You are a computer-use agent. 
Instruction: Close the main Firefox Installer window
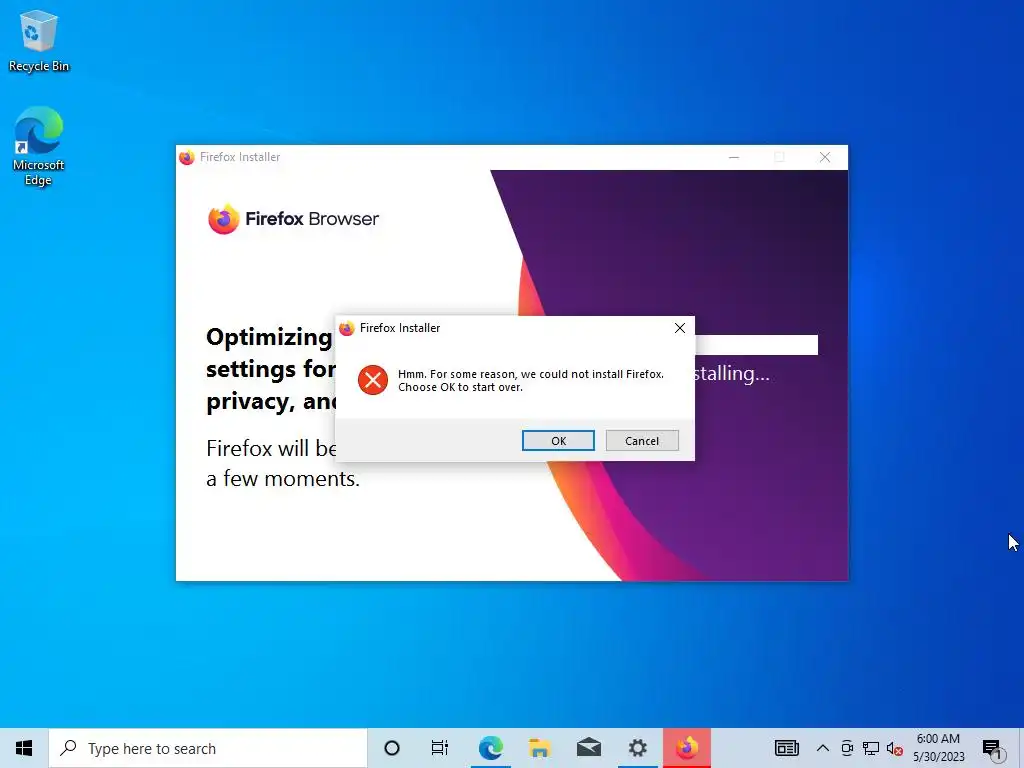(x=825, y=157)
